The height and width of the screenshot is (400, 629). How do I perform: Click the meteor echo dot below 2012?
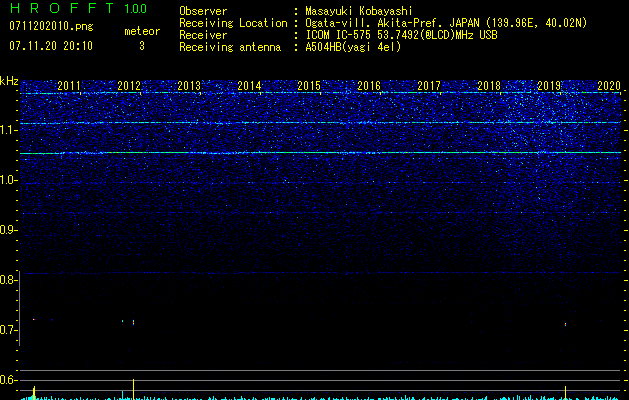point(133,322)
